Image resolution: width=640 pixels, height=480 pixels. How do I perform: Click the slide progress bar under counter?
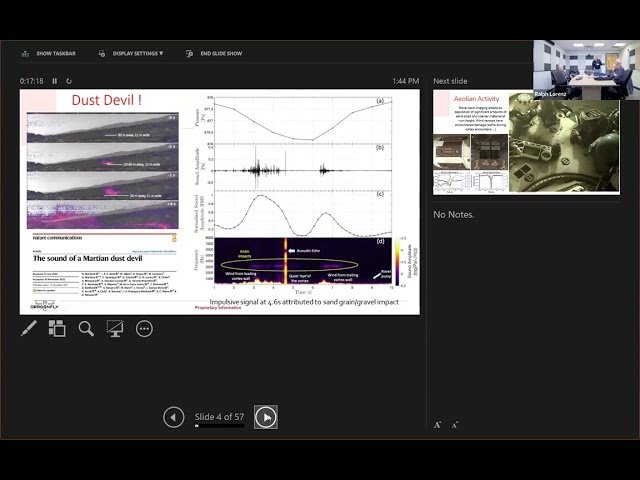(x=219, y=426)
